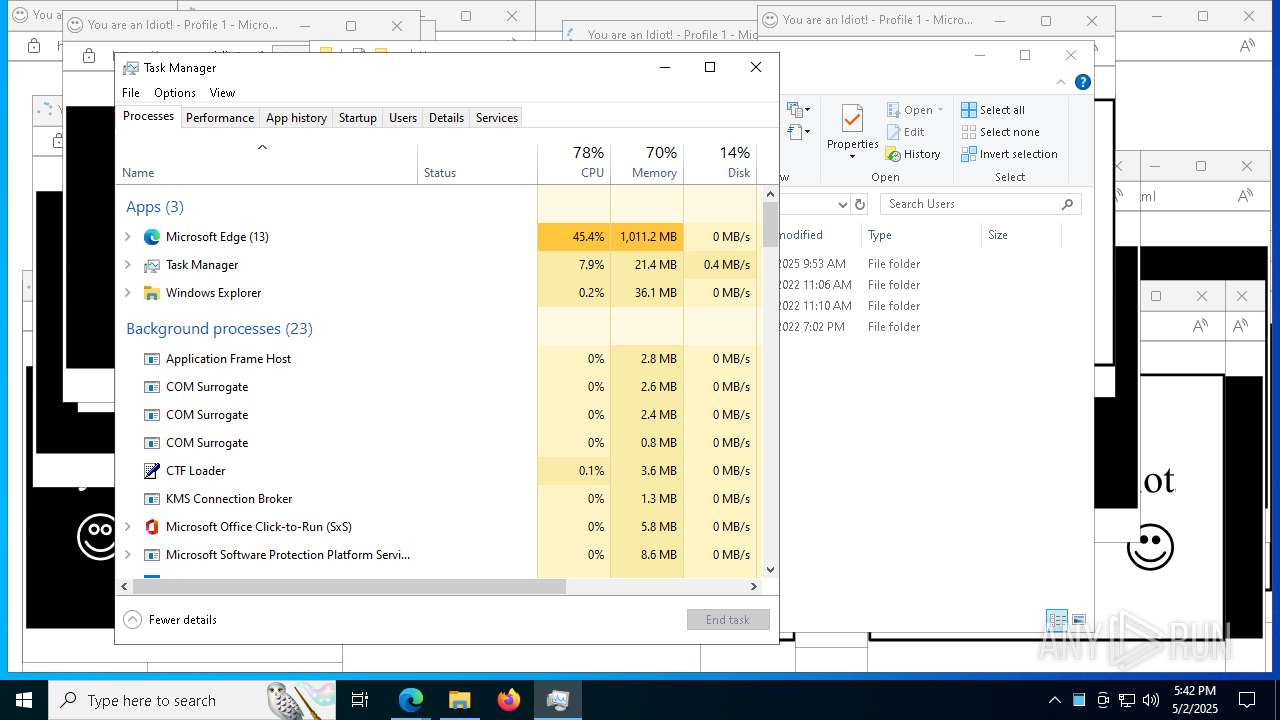Click the Task Manager process icon in list
The width and height of the screenshot is (1280, 720).
(152, 265)
